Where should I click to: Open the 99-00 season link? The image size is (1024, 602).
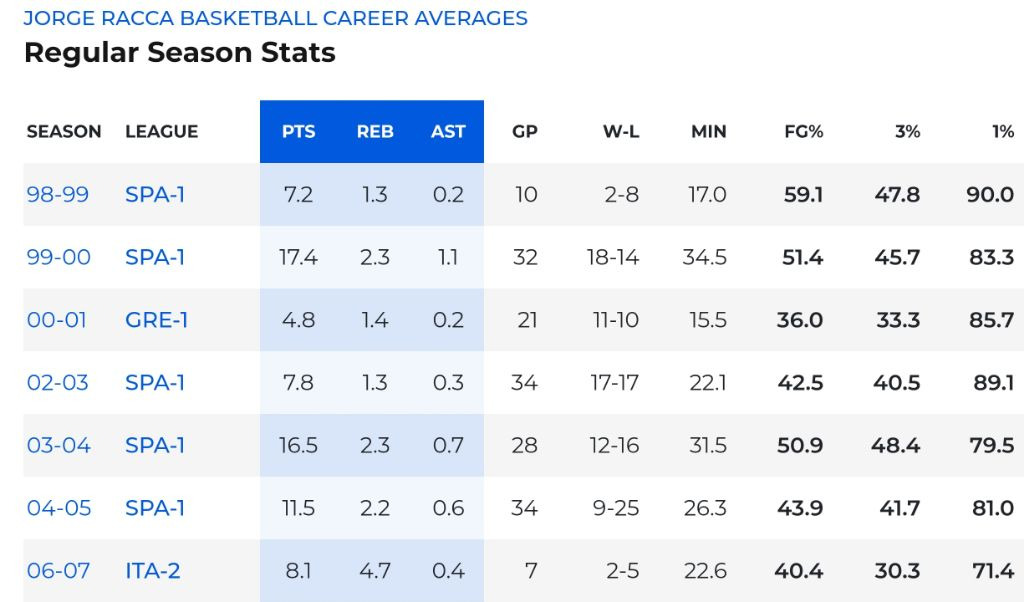pyautogui.click(x=58, y=257)
